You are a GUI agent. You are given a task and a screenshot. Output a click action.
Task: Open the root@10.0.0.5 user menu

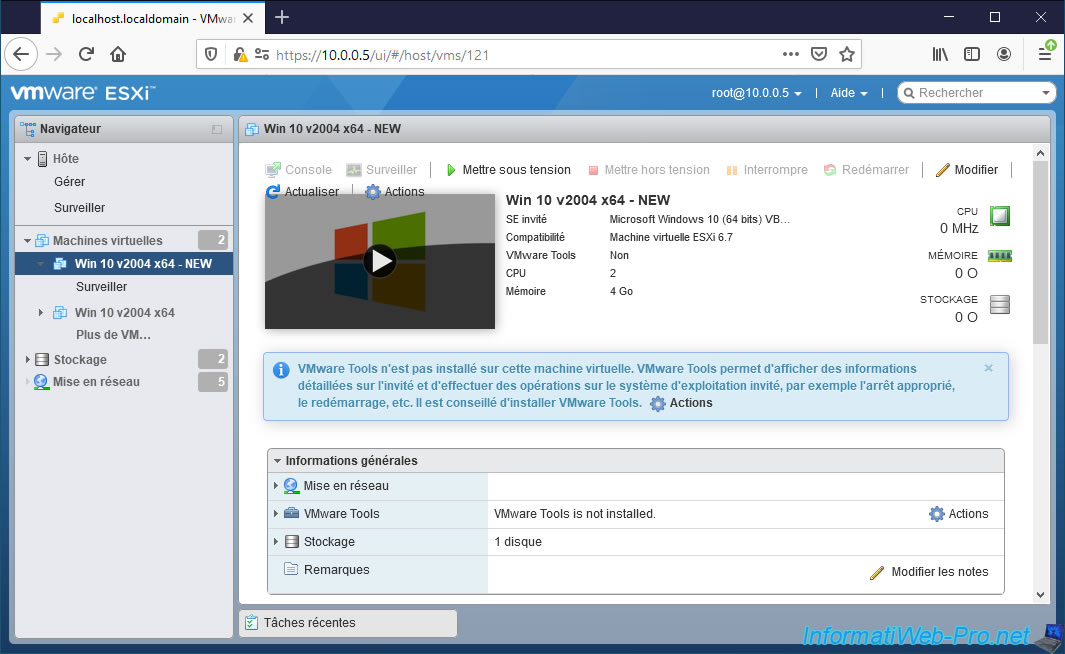pos(757,93)
